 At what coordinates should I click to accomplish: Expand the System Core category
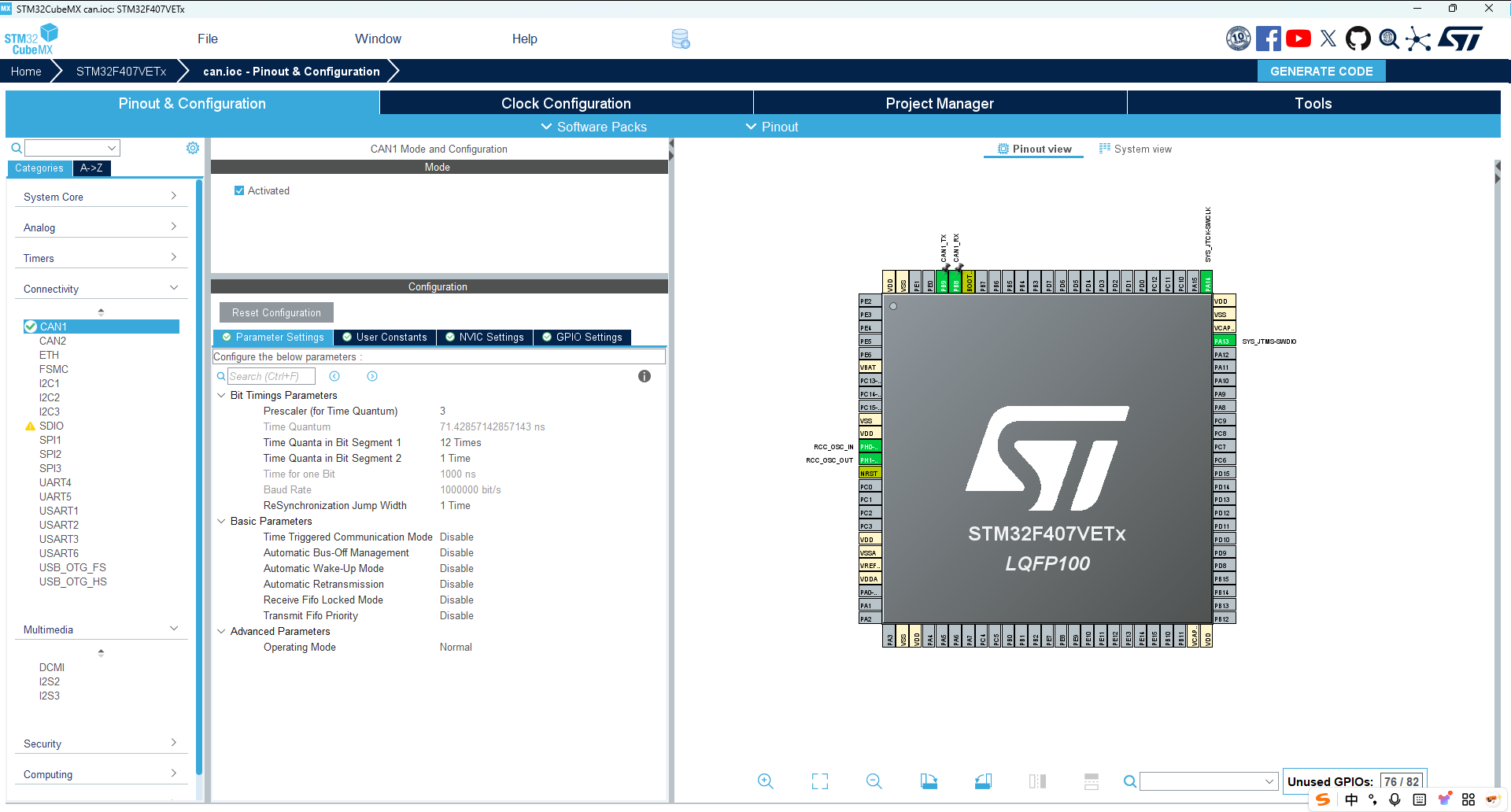pyautogui.click(x=101, y=197)
